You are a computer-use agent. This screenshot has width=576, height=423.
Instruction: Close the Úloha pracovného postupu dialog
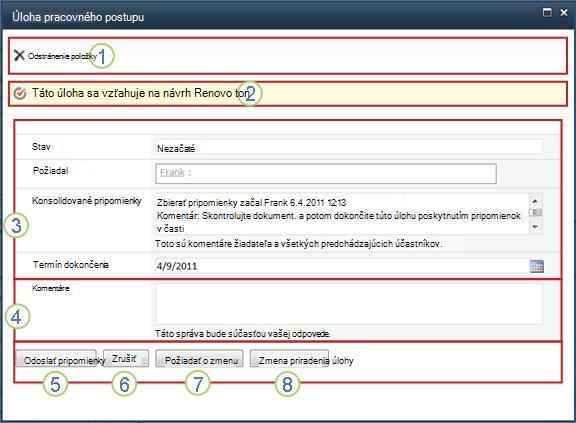click(x=564, y=12)
